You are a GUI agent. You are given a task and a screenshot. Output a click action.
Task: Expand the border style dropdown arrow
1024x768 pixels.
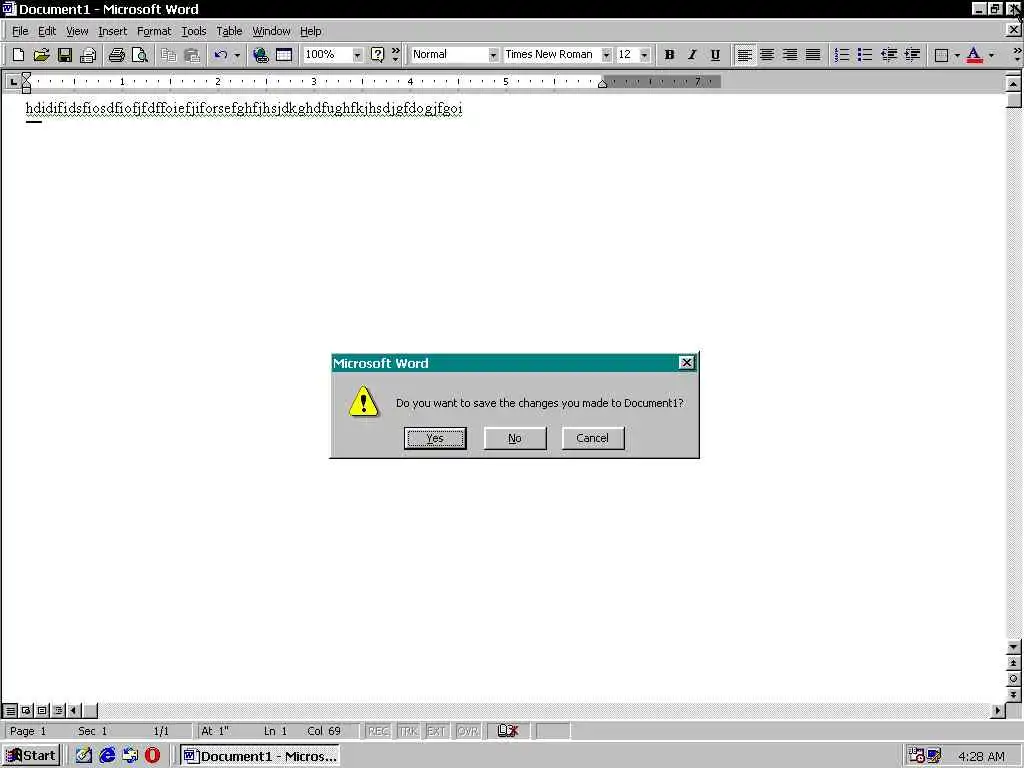pyautogui.click(x=957, y=55)
